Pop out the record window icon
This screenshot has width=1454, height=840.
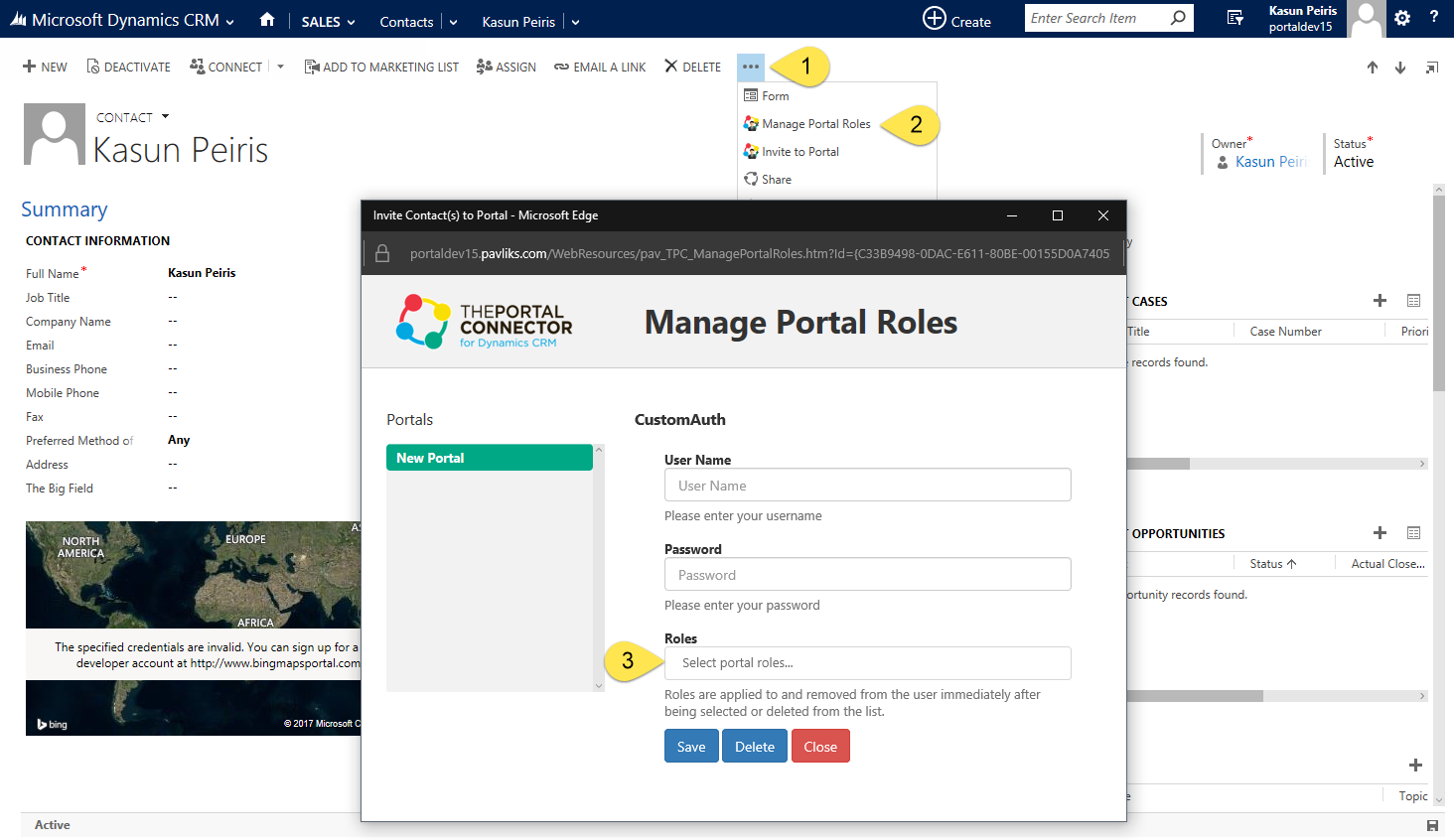pyautogui.click(x=1432, y=68)
